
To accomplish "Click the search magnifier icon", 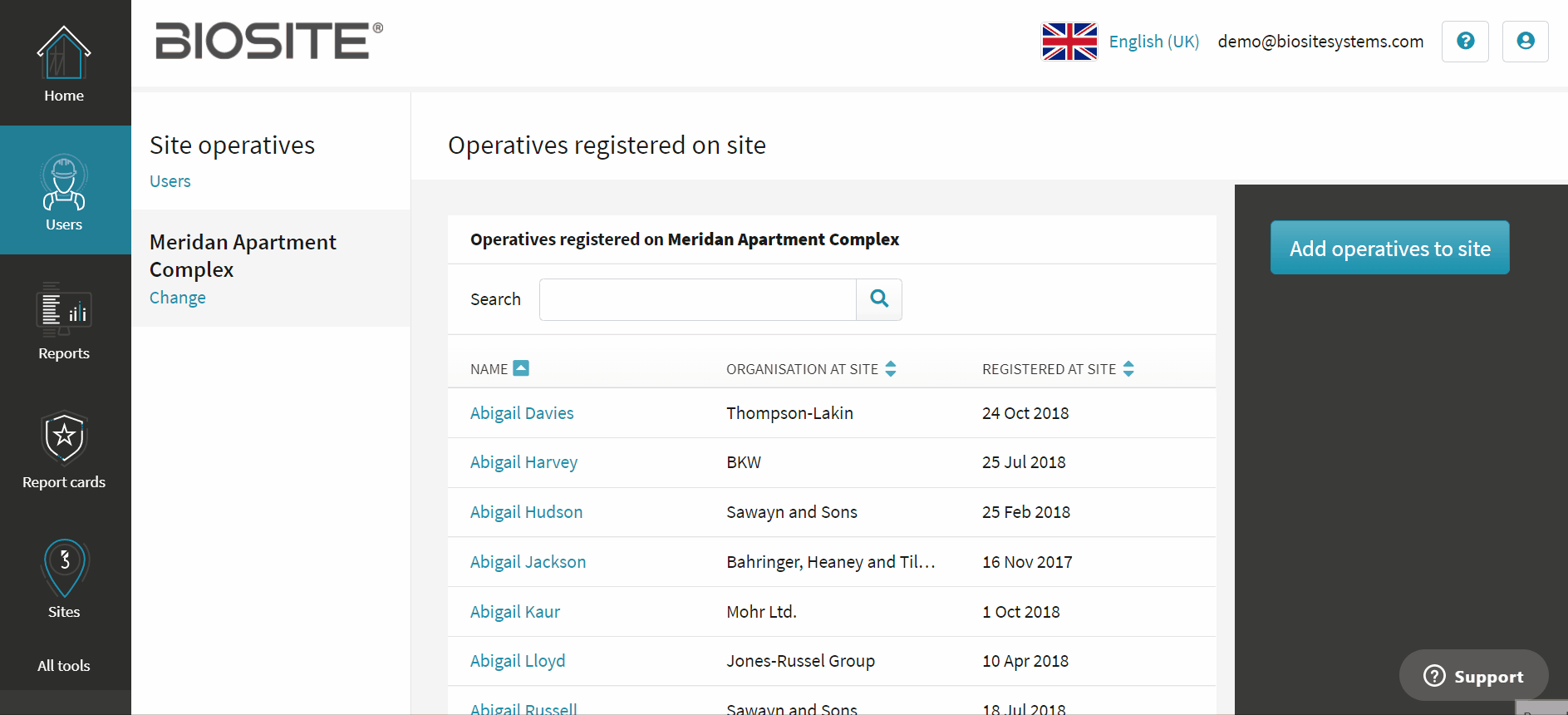I will point(878,299).
